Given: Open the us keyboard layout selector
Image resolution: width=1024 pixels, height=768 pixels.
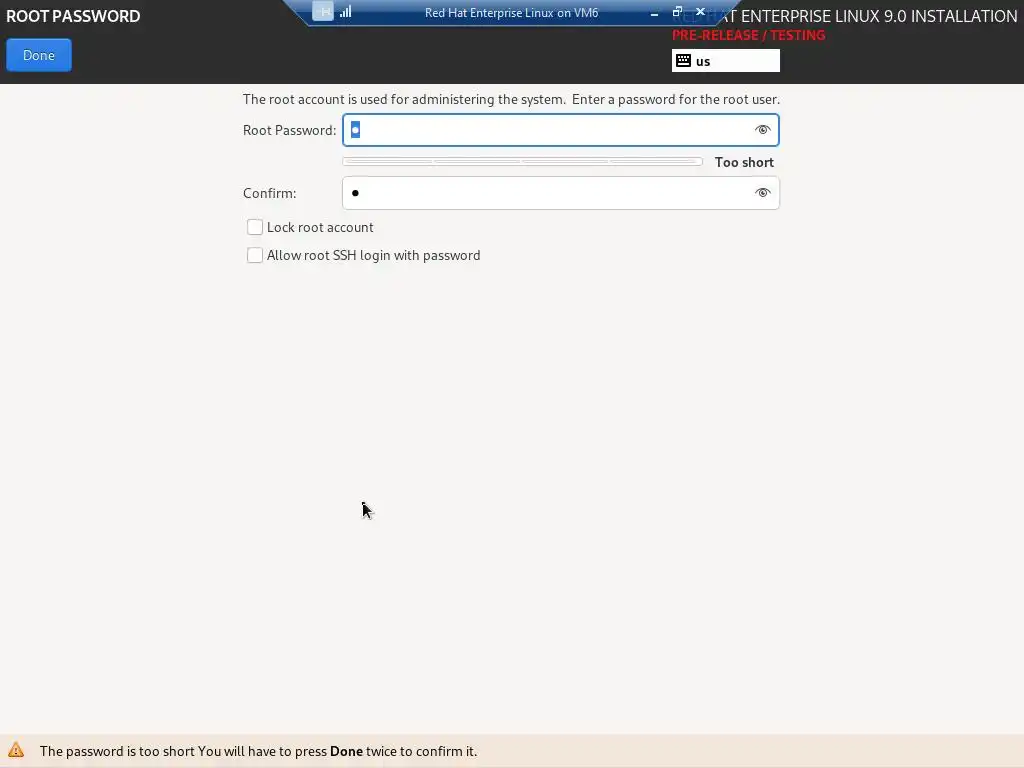Looking at the screenshot, I should [726, 61].
